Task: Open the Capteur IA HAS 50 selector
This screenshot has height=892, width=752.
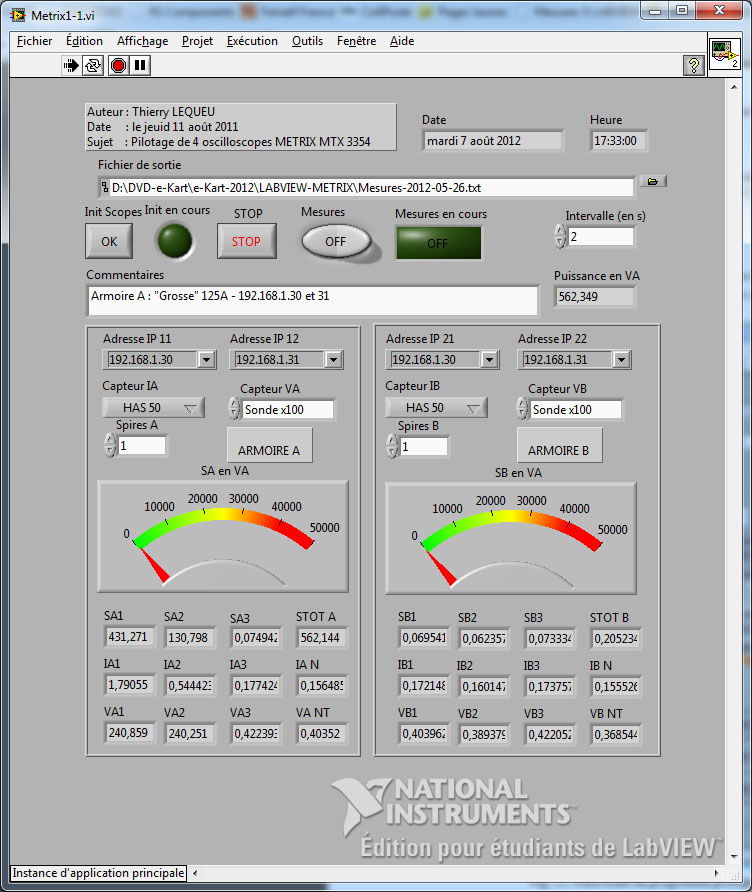Action: [153, 407]
